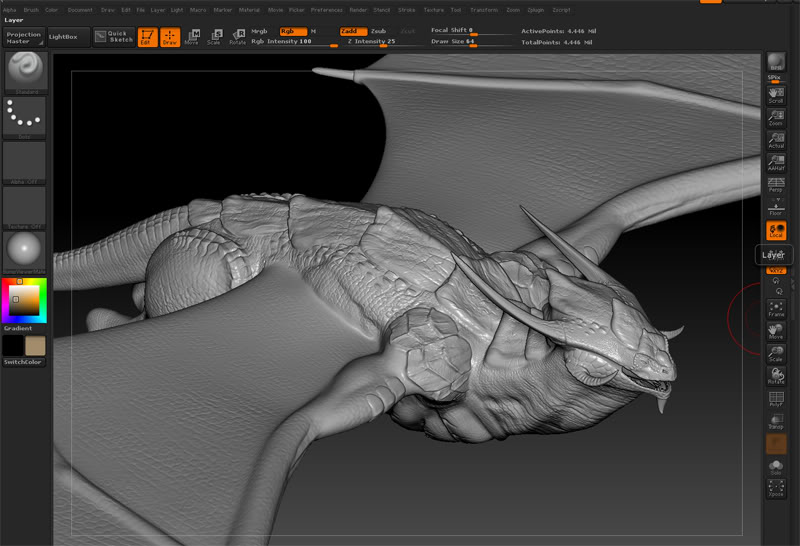This screenshot has height=546, width=800.
Task: Toggle the Mrgb mode
Action: (x=259, y=31)
